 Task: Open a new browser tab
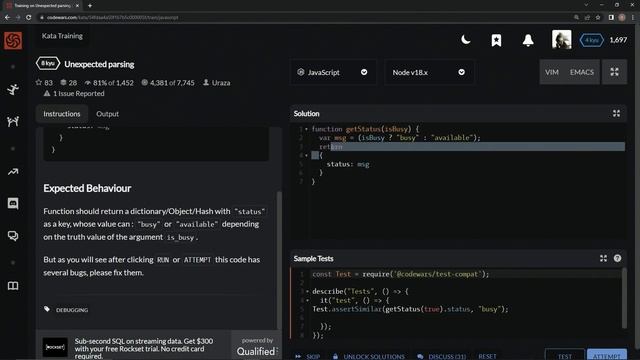coord(90,6)
